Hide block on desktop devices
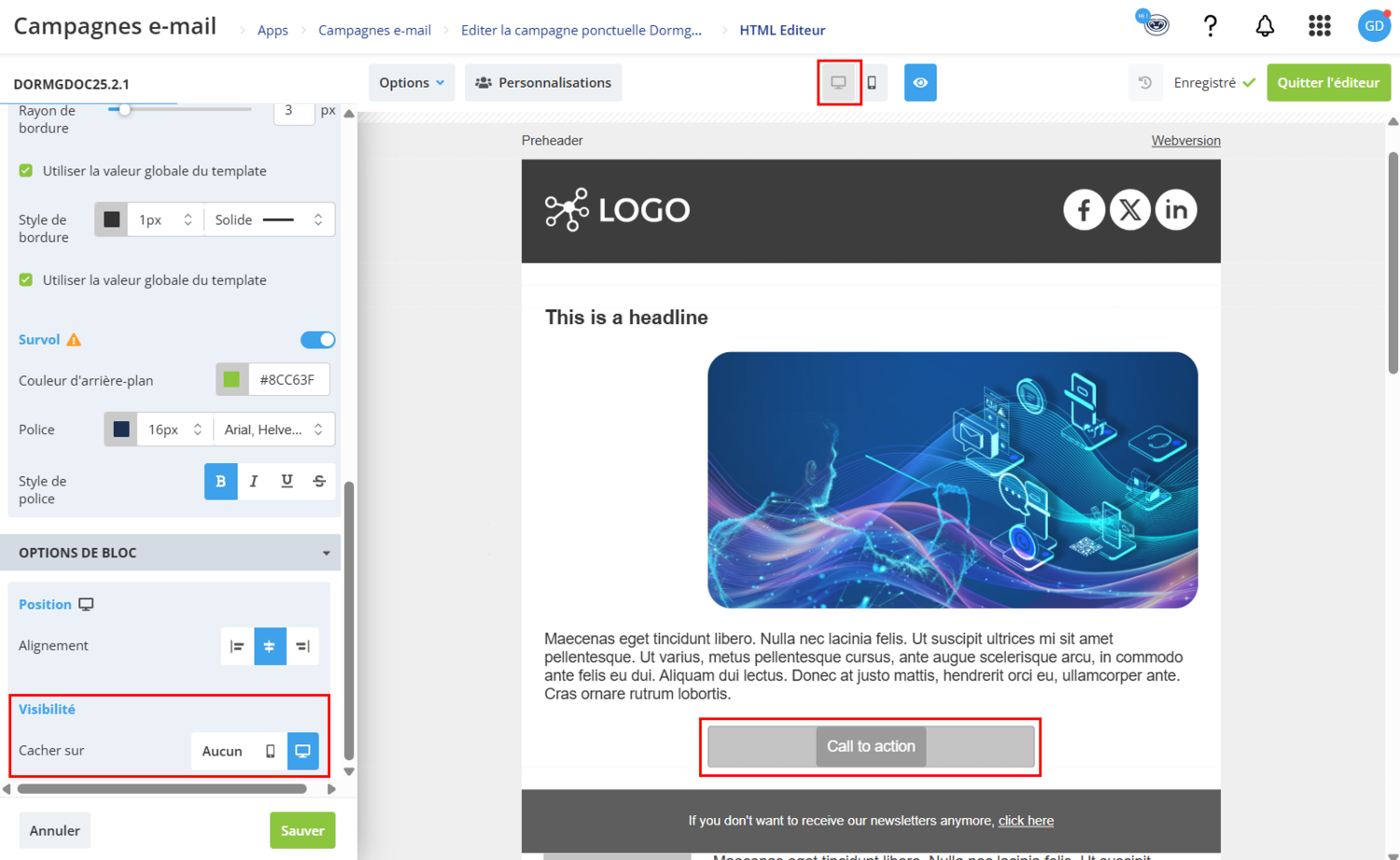 tap(302, 751)
